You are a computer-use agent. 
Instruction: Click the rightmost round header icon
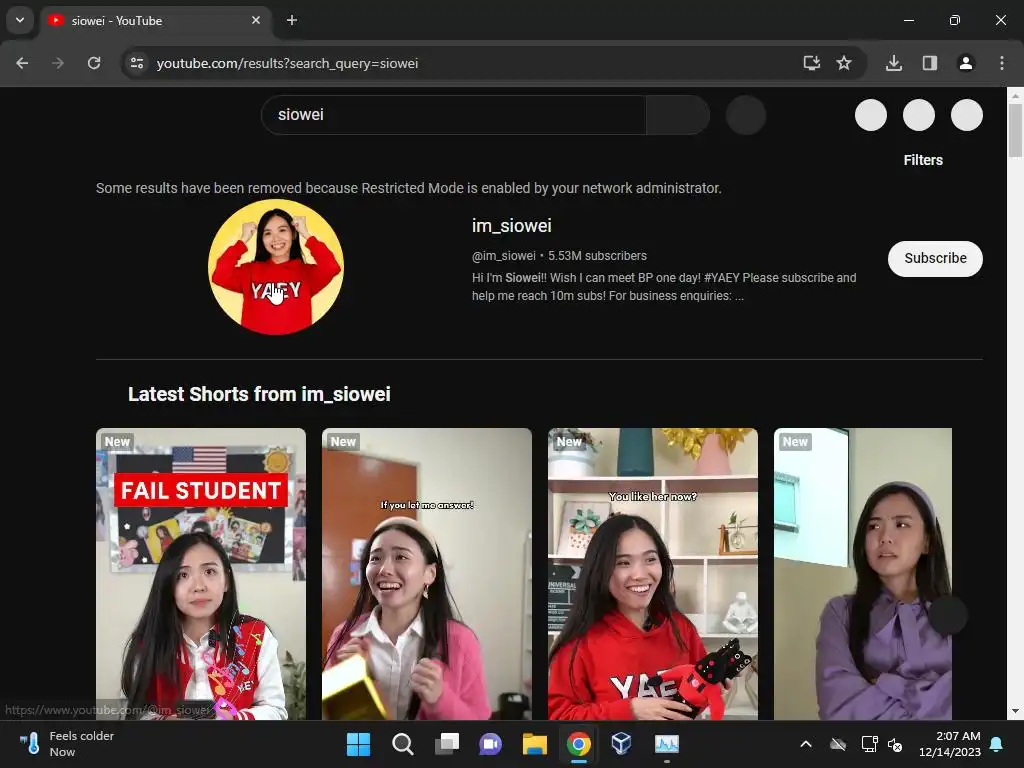(967, 116)
